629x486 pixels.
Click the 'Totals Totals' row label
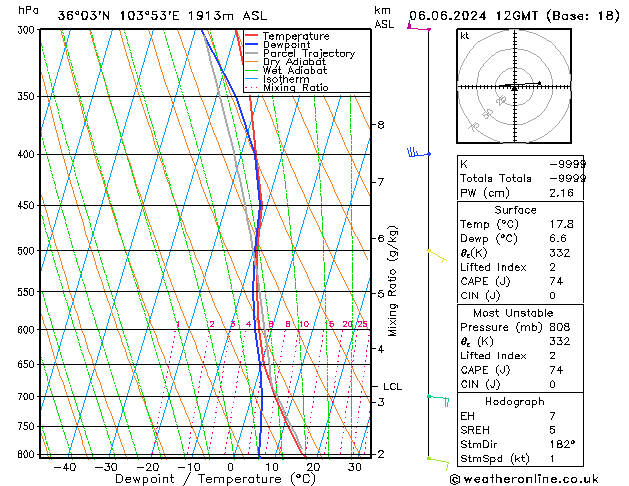(495, 178)
